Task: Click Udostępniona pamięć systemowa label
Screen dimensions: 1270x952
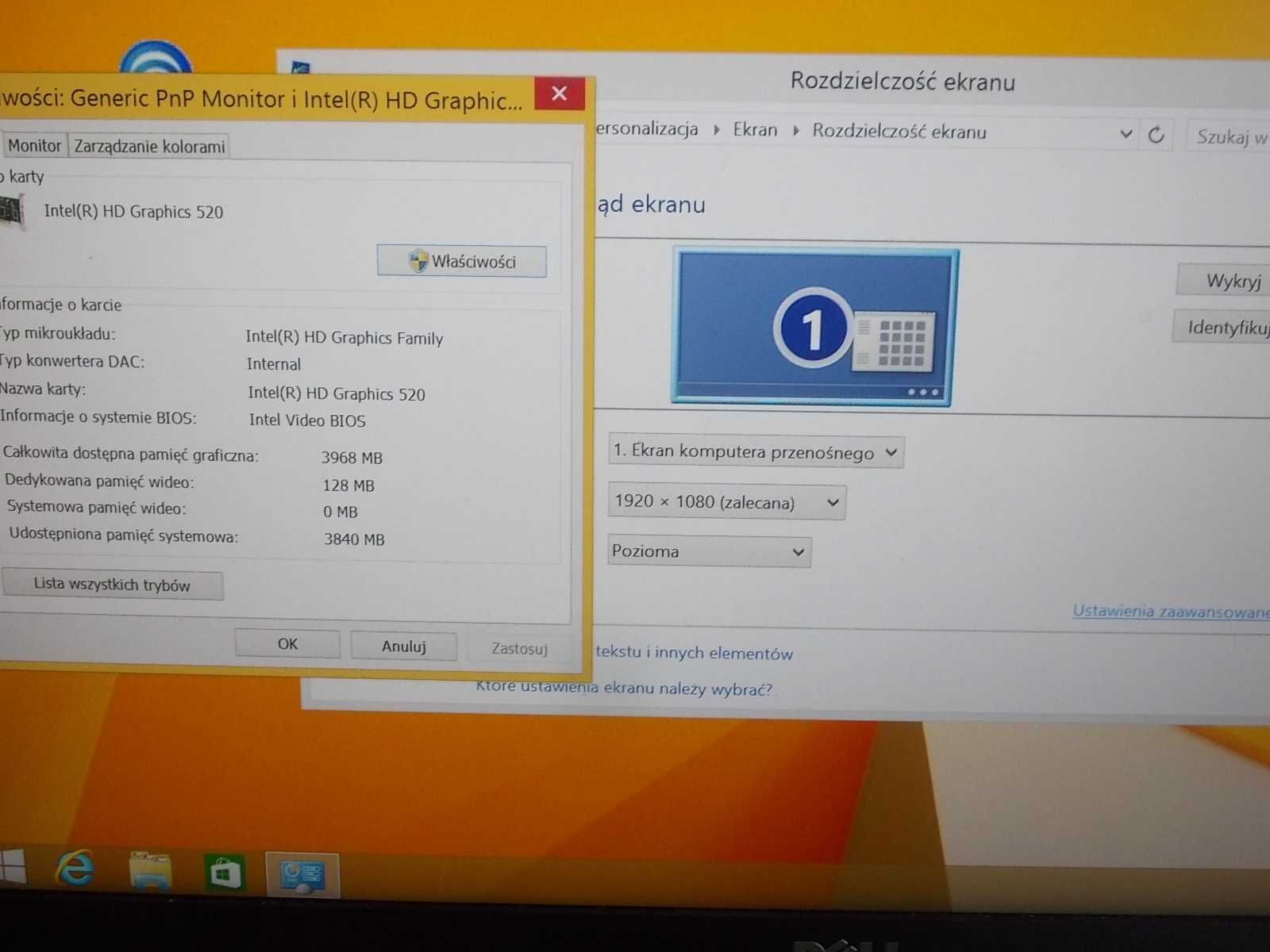Action: [x=124, y=535]
